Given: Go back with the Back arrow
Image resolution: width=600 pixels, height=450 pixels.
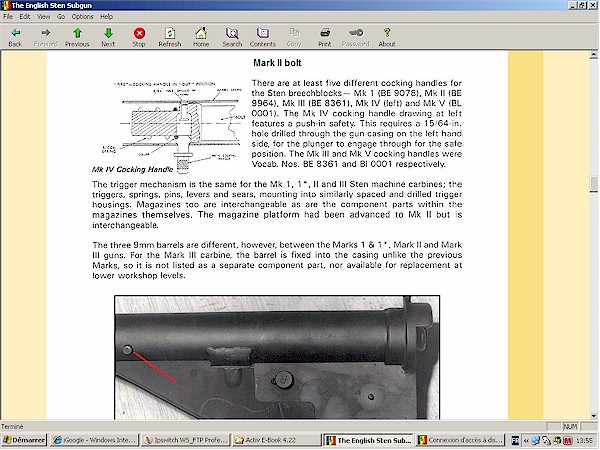Looking at the screenshot, I should [15, 37].
